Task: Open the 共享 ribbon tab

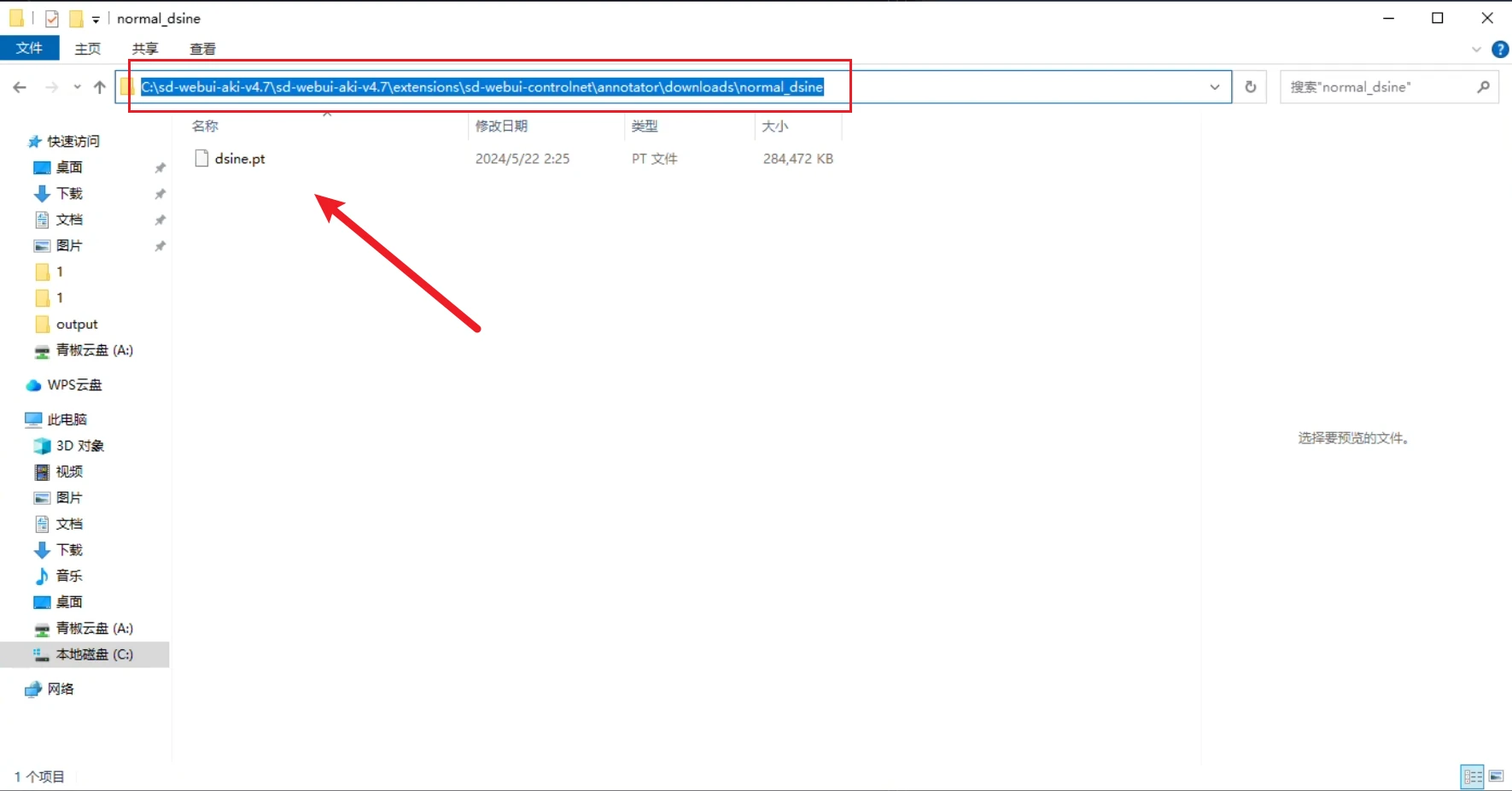Action: (x=145, y=49)
